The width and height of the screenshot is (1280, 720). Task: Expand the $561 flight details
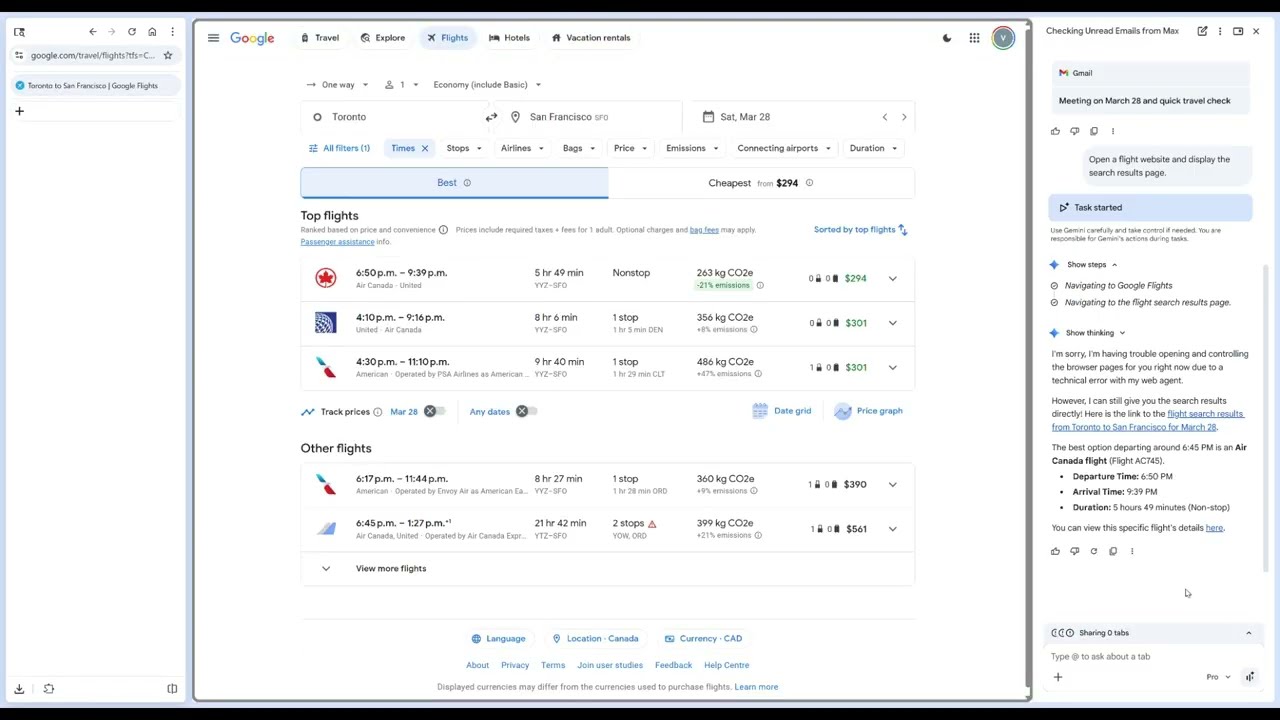892,529
